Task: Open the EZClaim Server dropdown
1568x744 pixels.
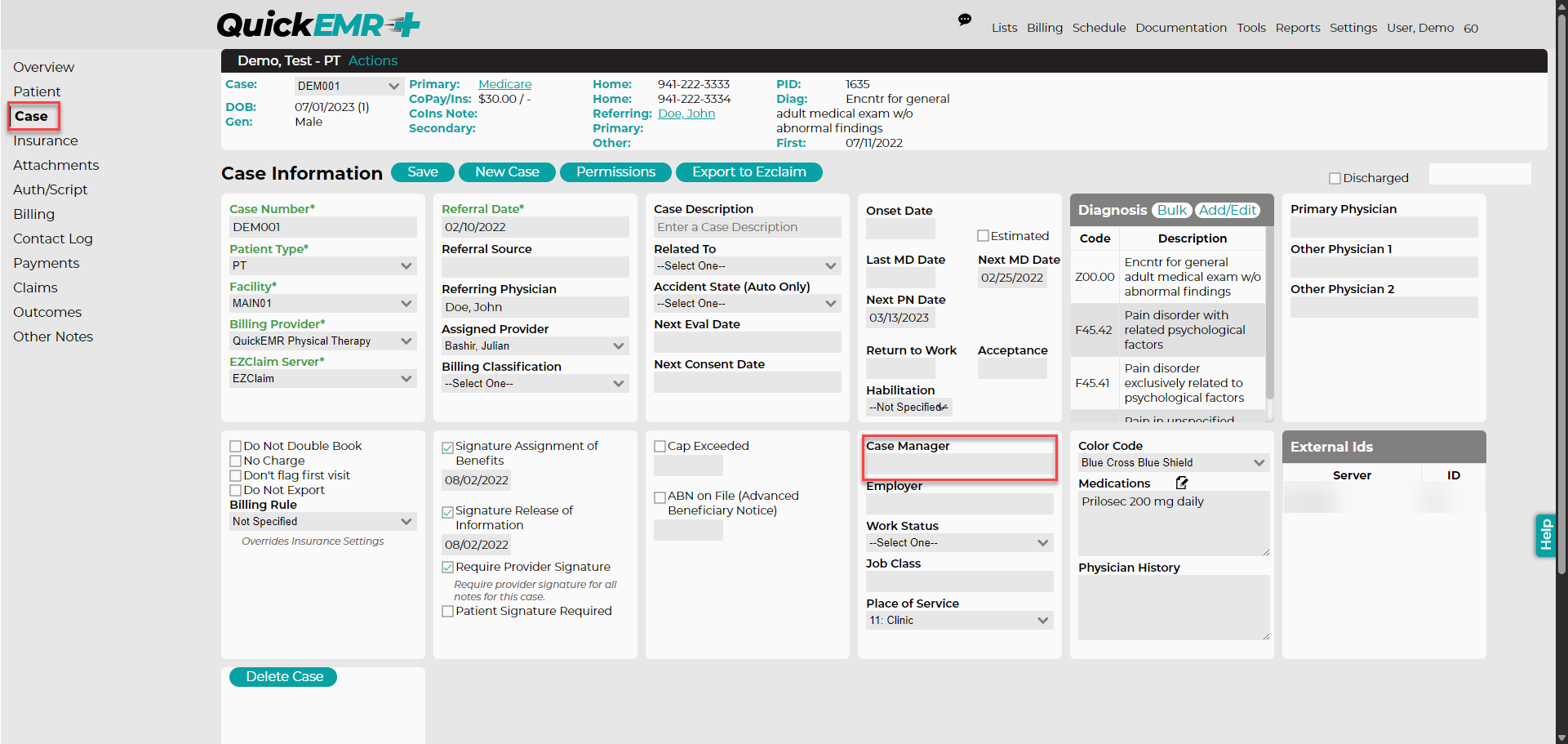Action: [x=323, y=378]
